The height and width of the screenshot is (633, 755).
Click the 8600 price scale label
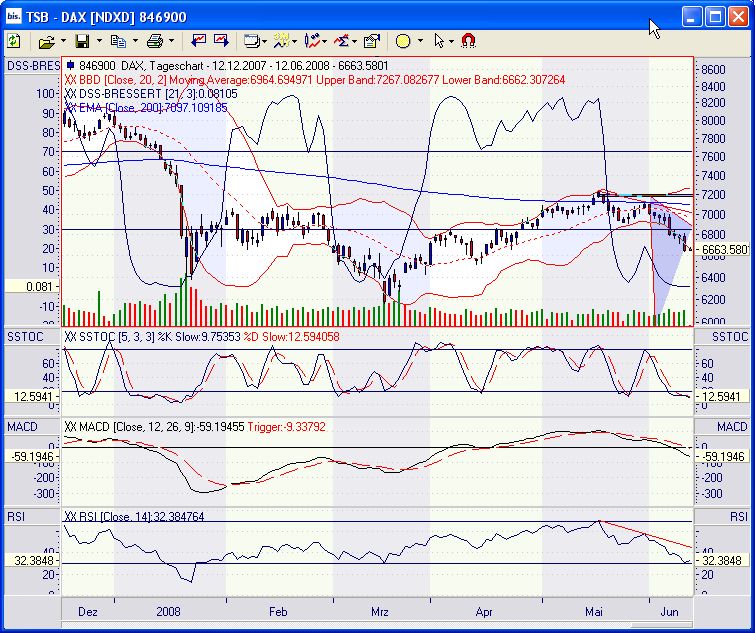(x=714, y=70)
